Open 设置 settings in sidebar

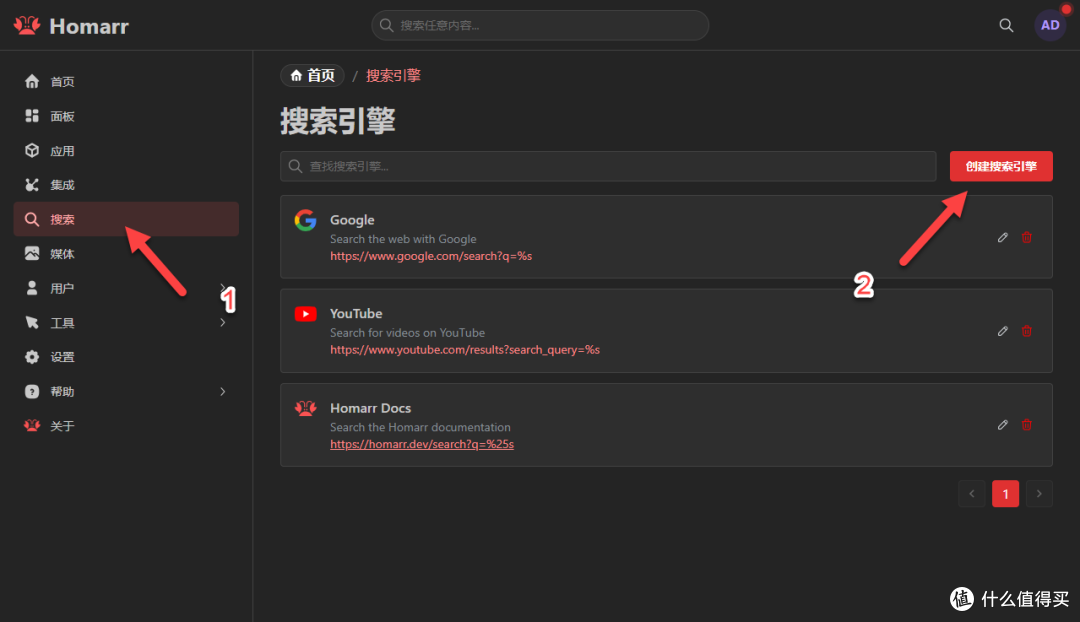coord(126,357)
